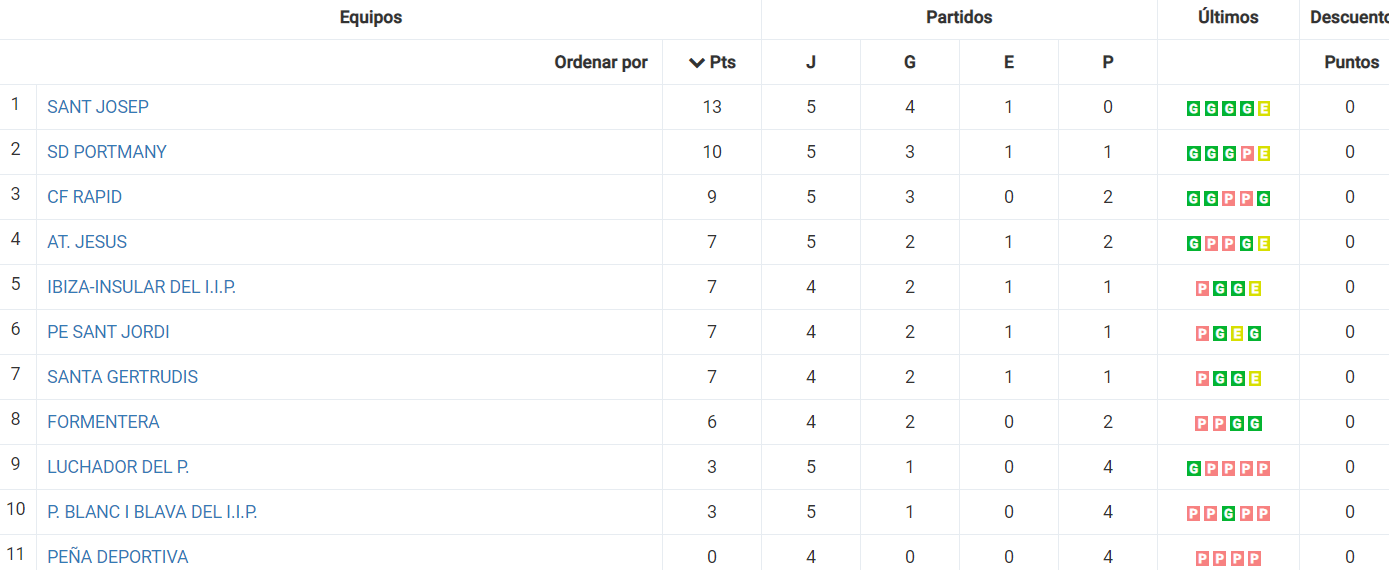1389x570 pixels.
Task: Click the green G badge in P. BLANC I BLAVA row
Action: pos(1229,513)
